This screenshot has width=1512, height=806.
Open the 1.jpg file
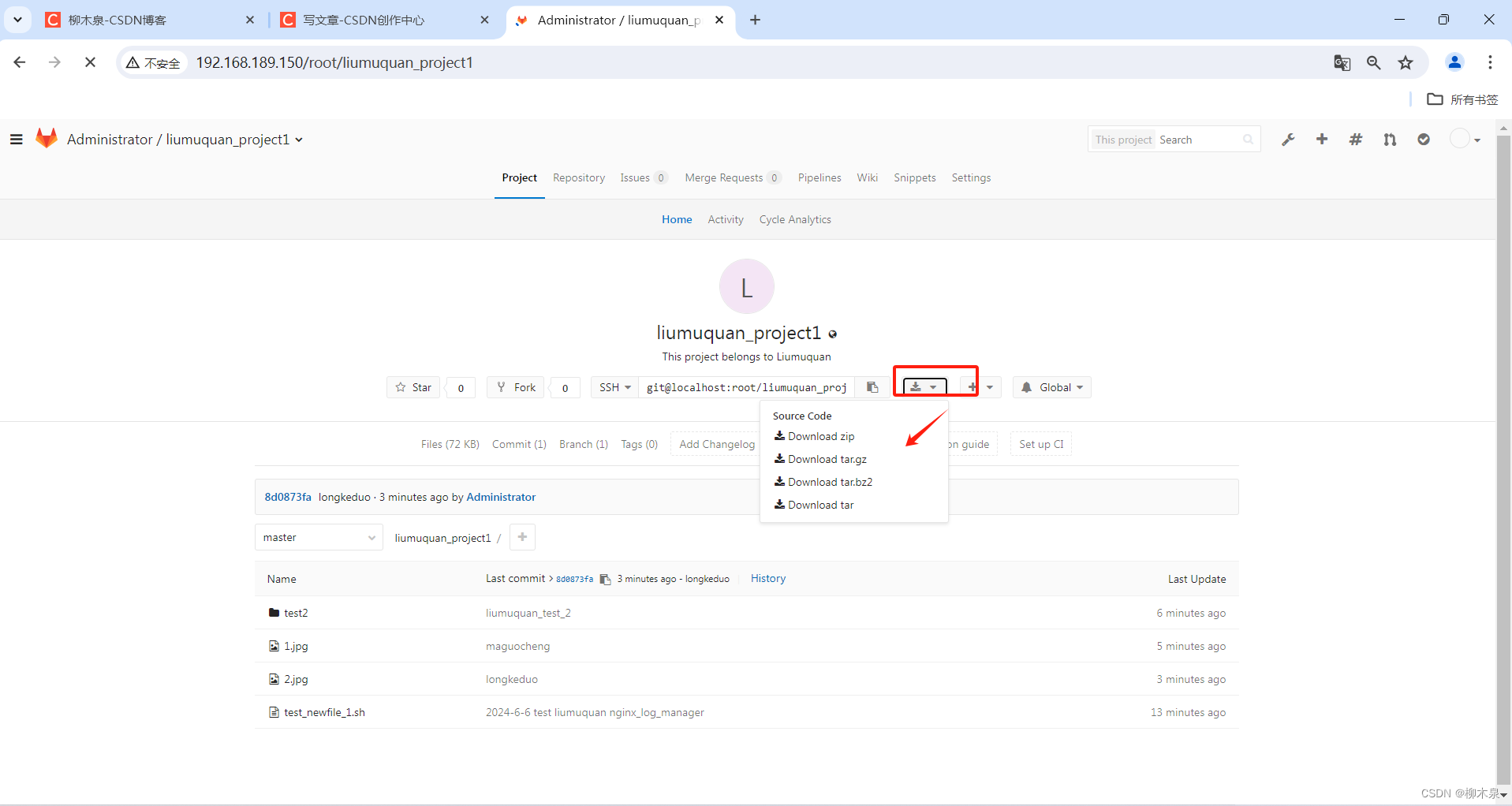coord(296,646)
